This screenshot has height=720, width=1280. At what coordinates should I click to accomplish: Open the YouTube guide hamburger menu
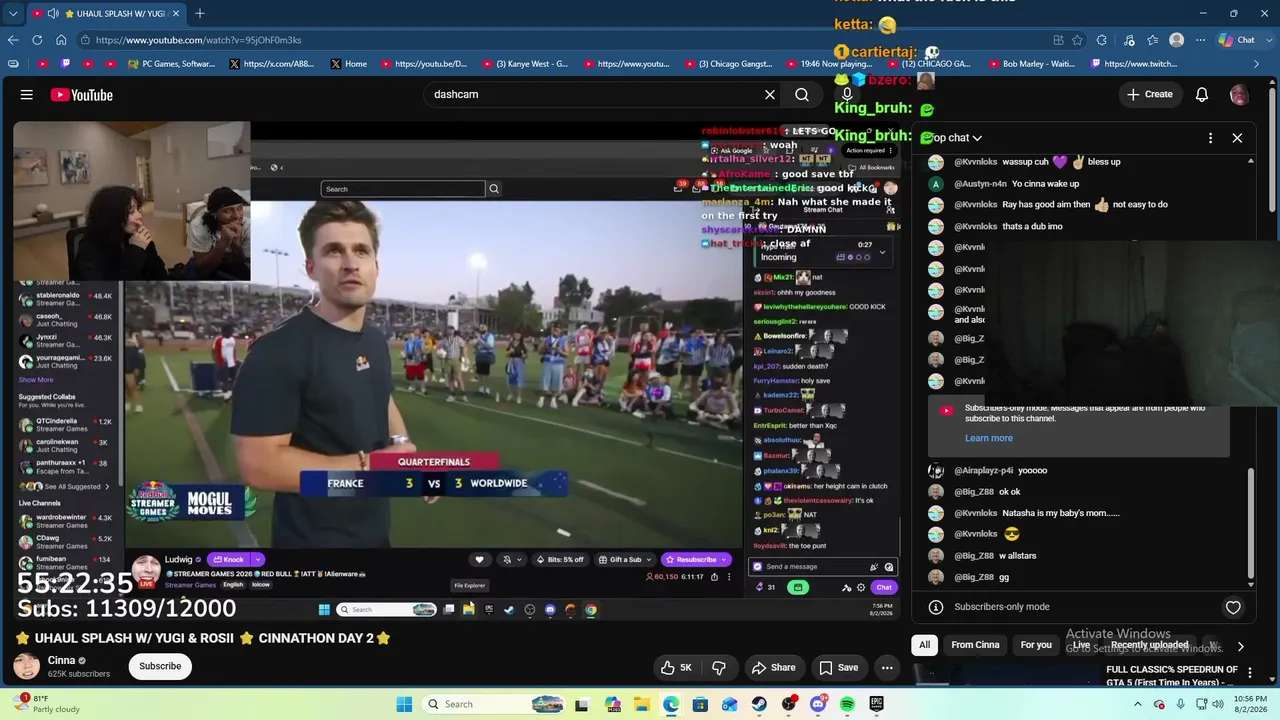pyautogui.click(x=27, y=95)
